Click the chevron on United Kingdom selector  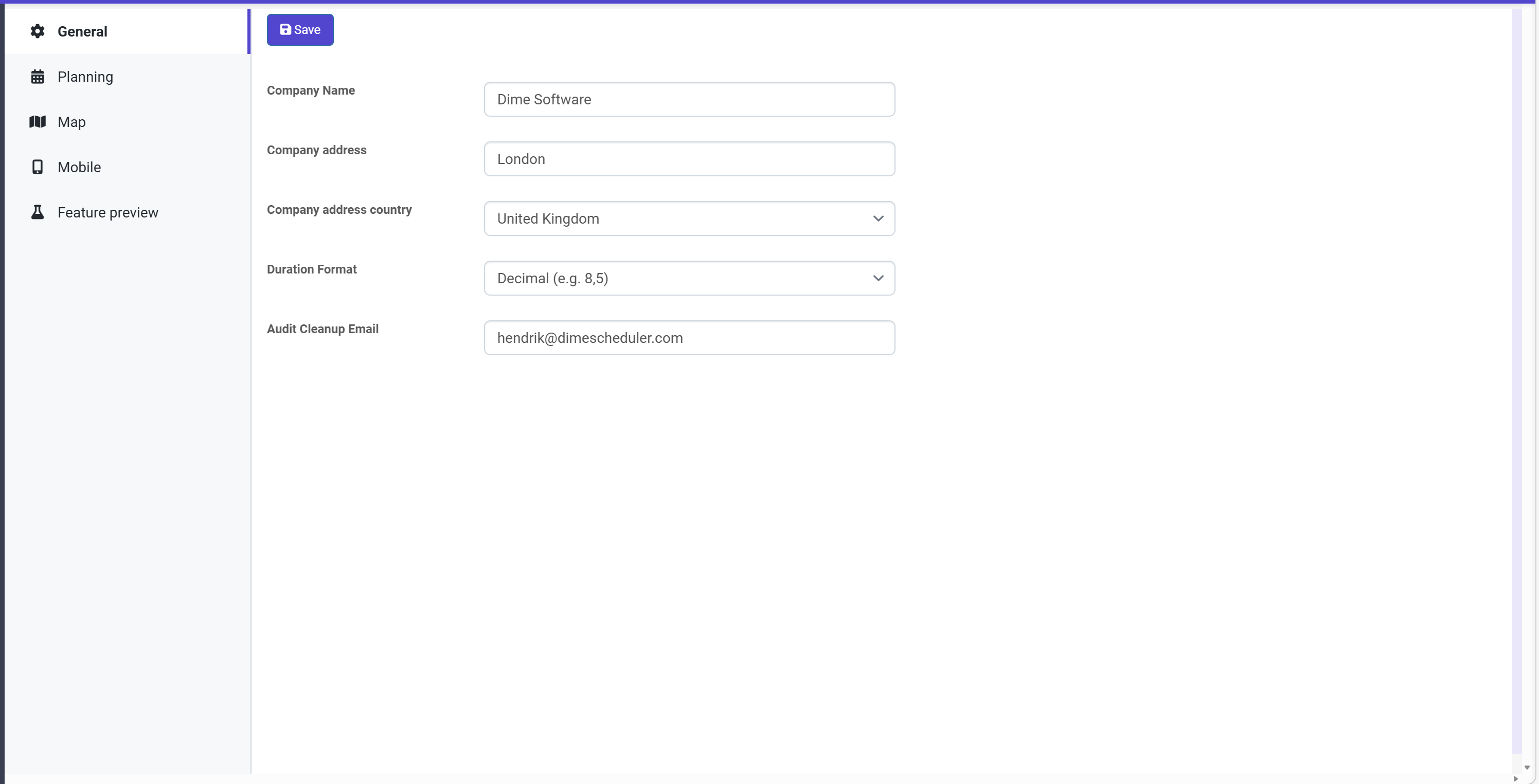pyautogui.click(x=878, y=218)
